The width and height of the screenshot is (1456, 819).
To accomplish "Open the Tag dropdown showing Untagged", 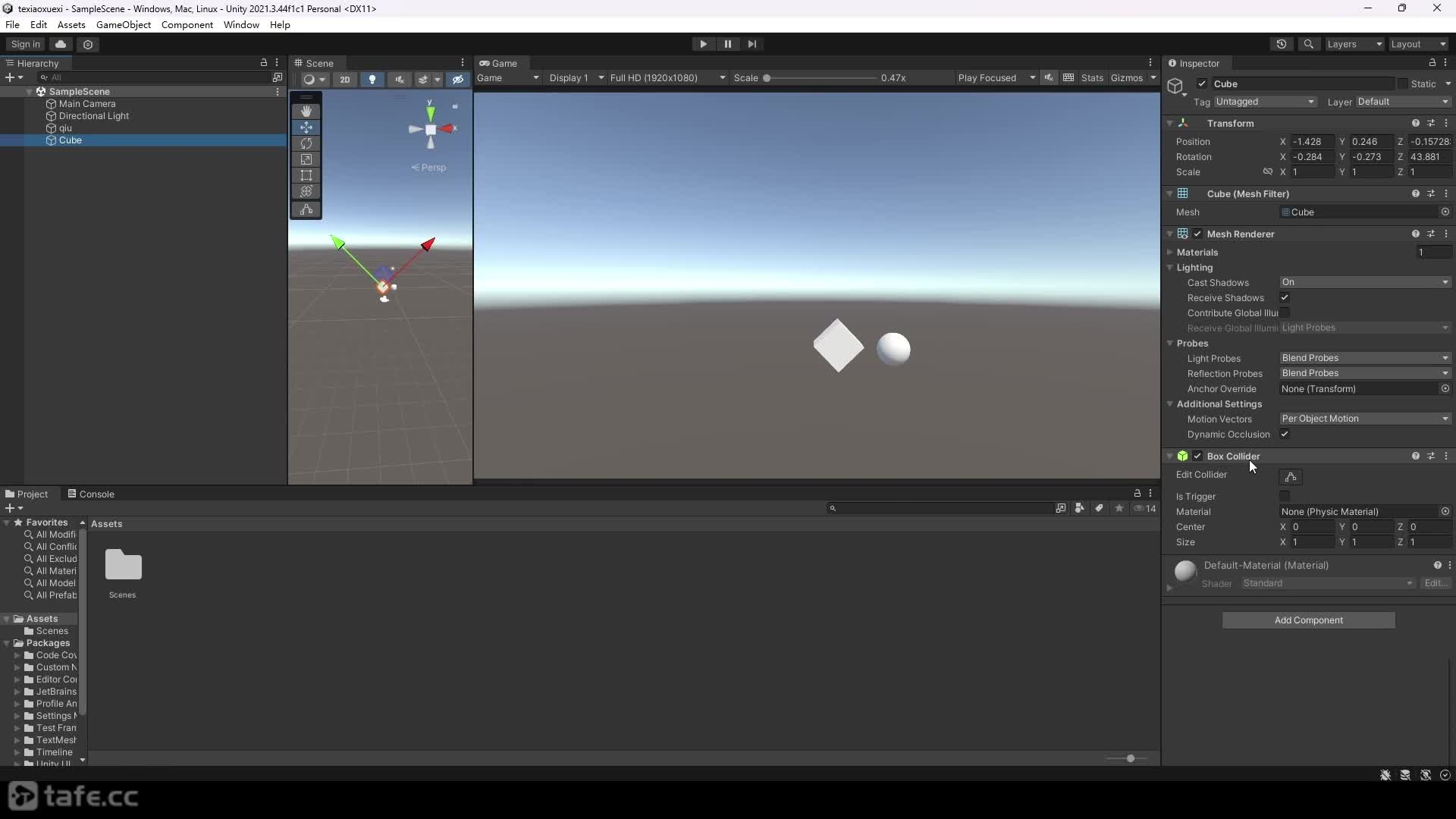I will 1266,102.
